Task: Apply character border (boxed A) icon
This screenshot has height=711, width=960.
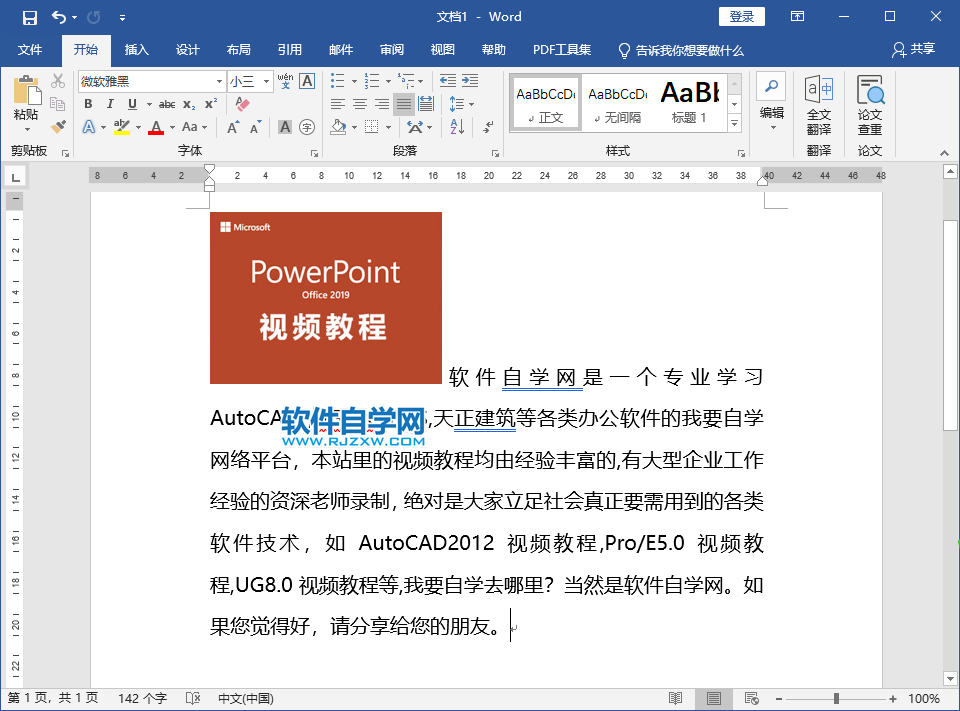Action: pyautogui.click(x=307, y=81)
